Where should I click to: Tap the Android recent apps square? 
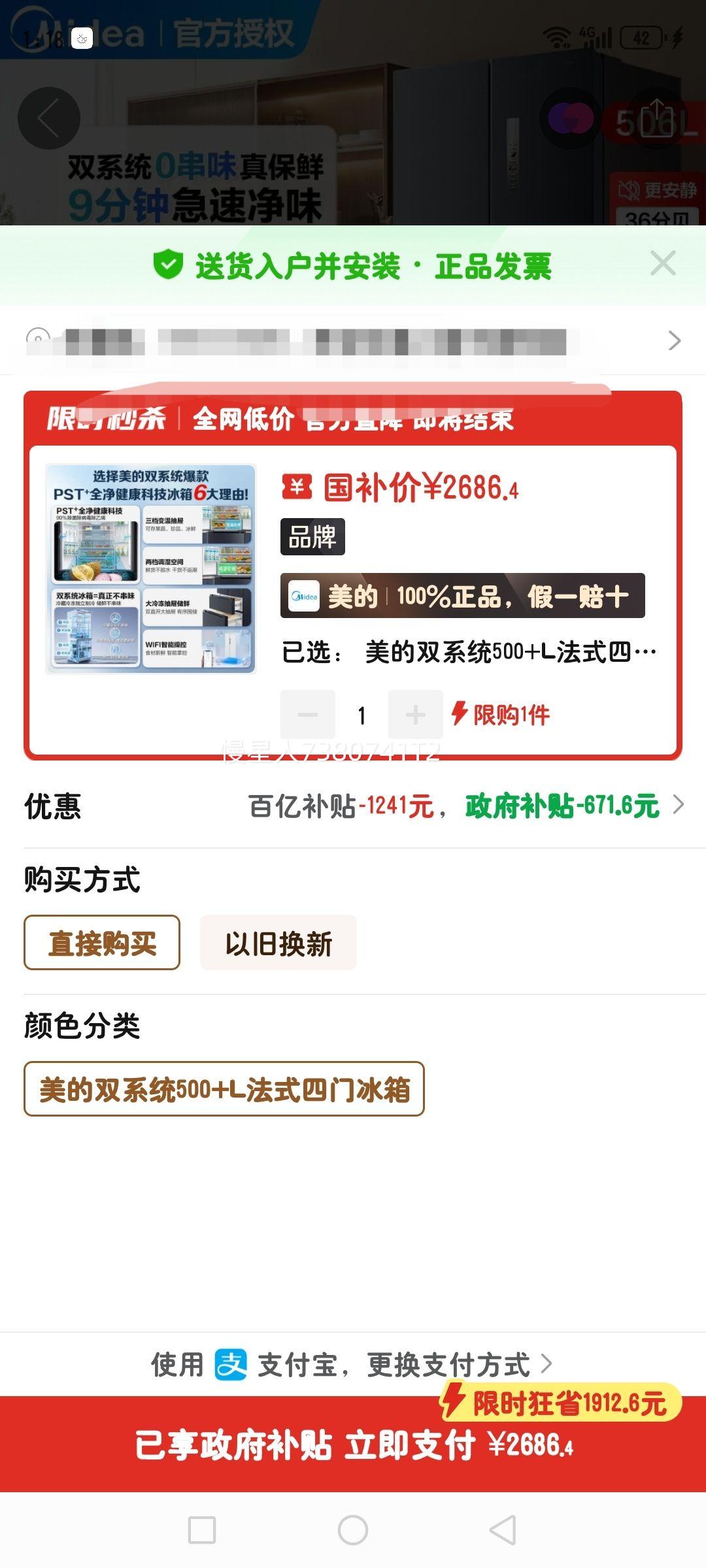click(x=202, y=1530)
